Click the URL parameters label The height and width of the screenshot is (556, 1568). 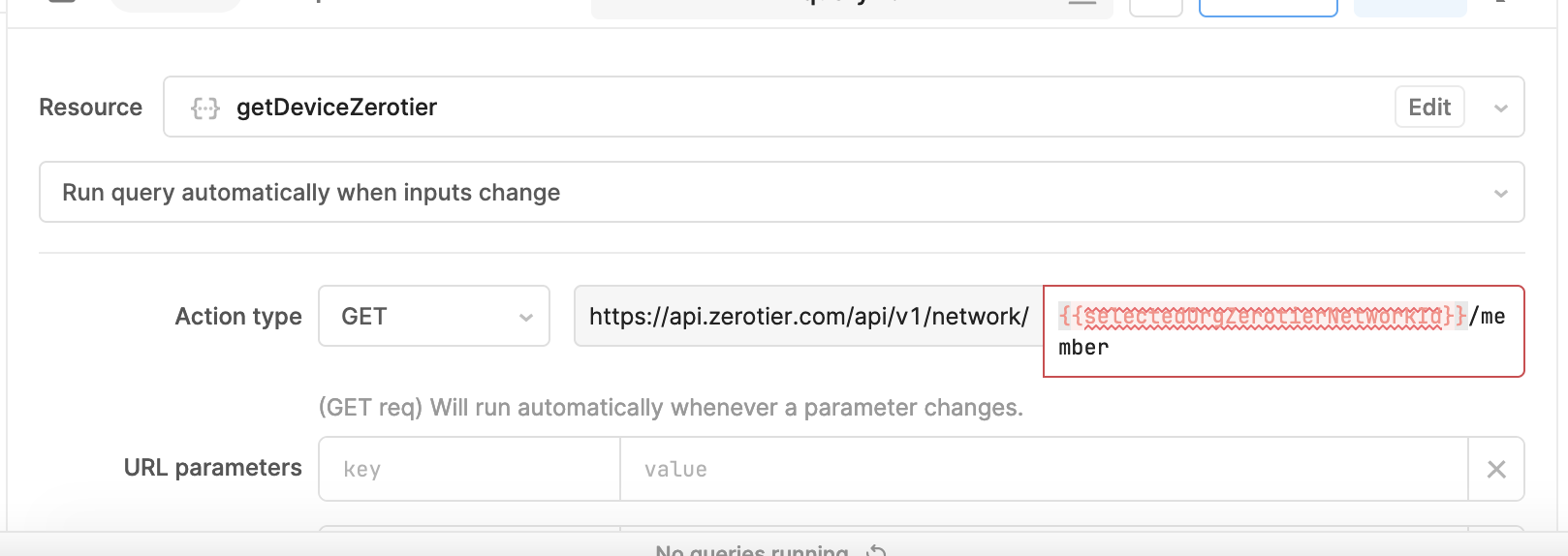213,468
